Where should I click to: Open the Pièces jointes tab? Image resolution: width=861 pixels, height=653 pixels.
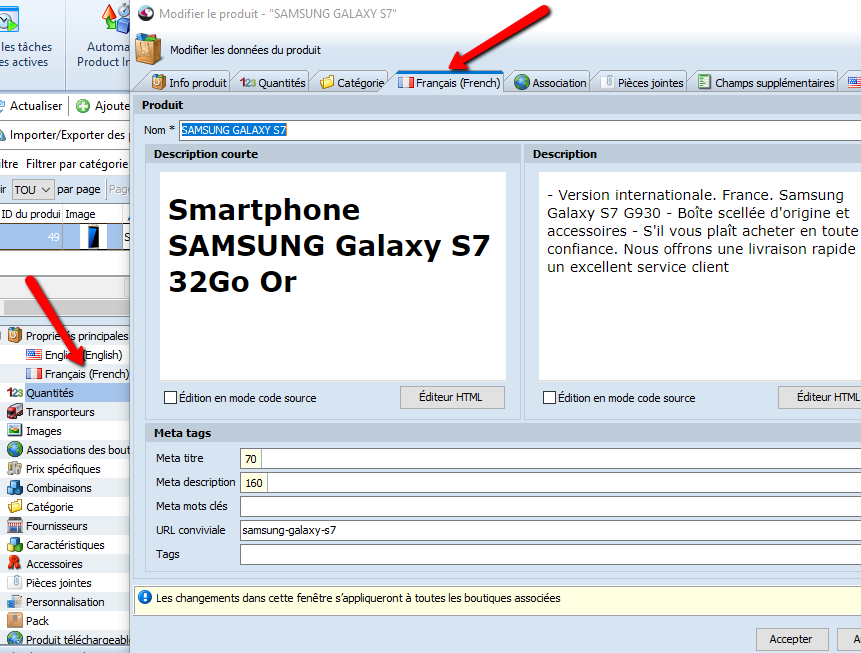click(x=641, y=82)
